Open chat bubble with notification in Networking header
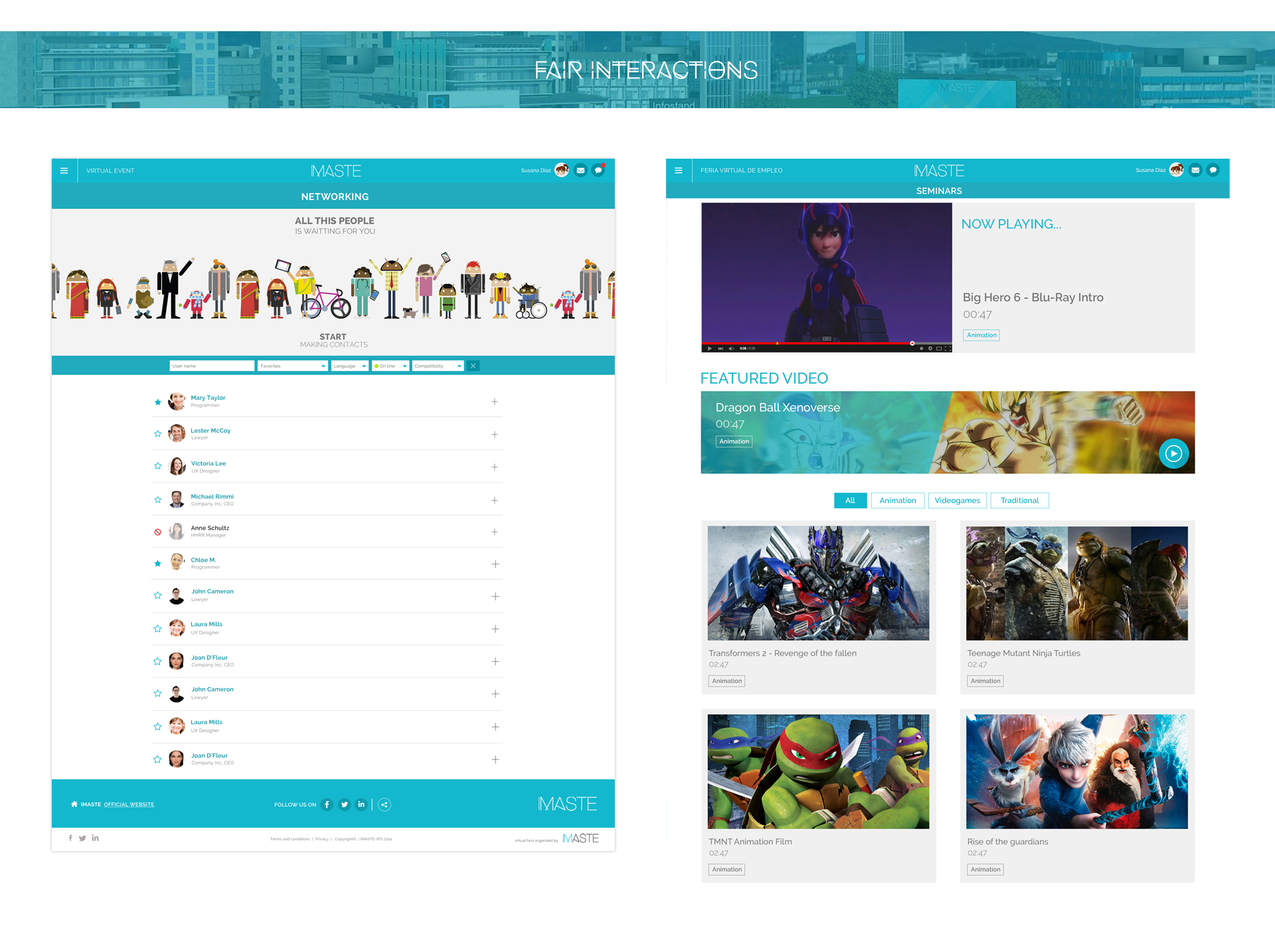 click(x=598, y=170)
